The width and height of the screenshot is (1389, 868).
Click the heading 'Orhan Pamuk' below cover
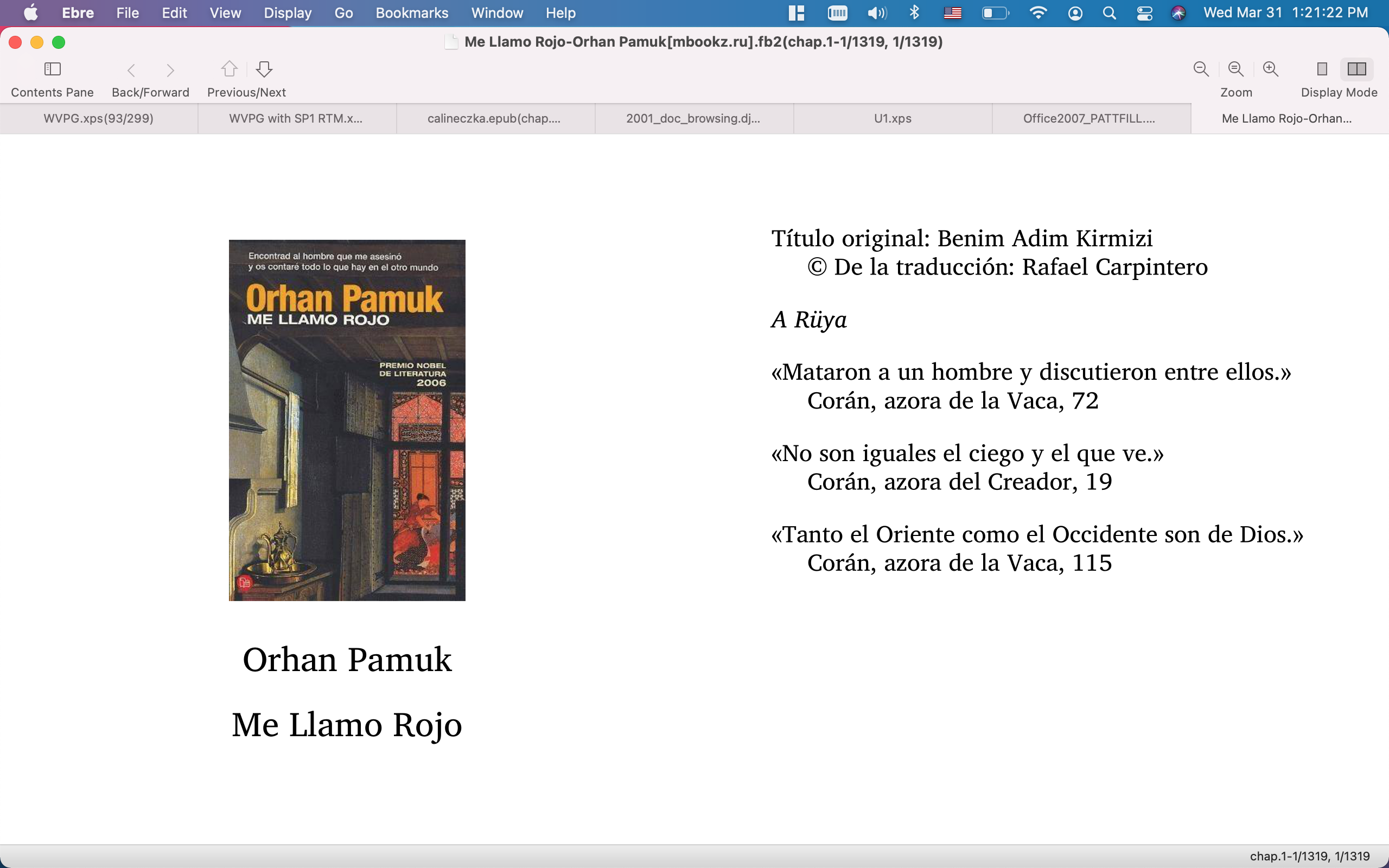(347, 660)
